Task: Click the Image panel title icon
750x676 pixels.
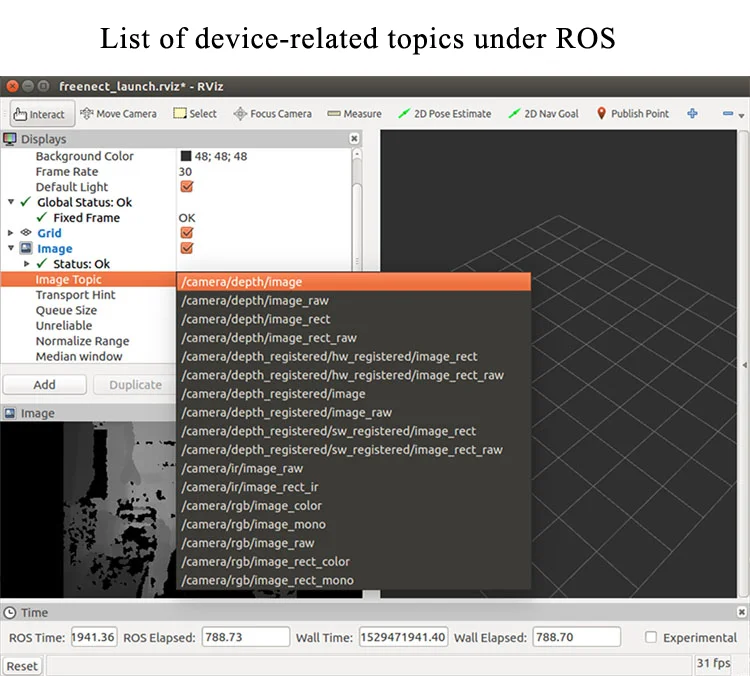Action: coord(10,413)
